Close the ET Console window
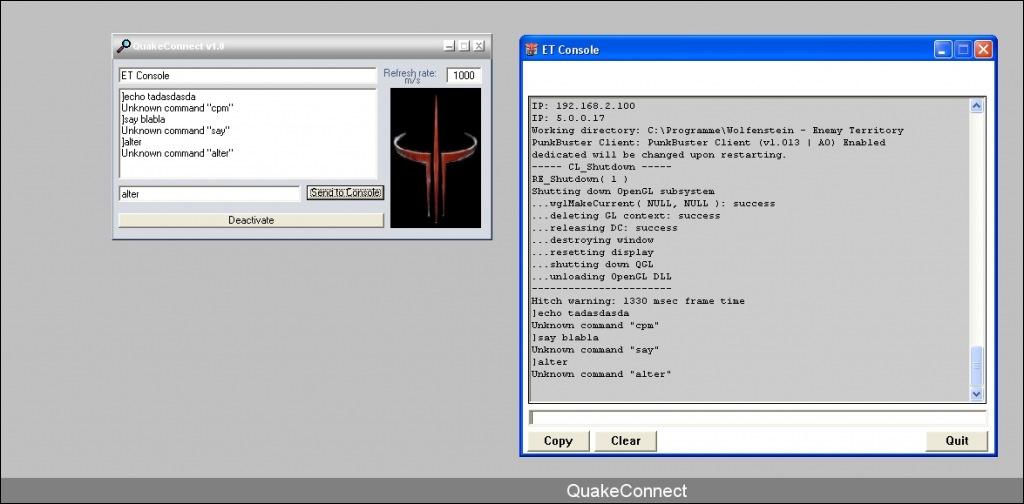Image resolution: width=1024 pixels, height=504 pixels. [983, 49]
